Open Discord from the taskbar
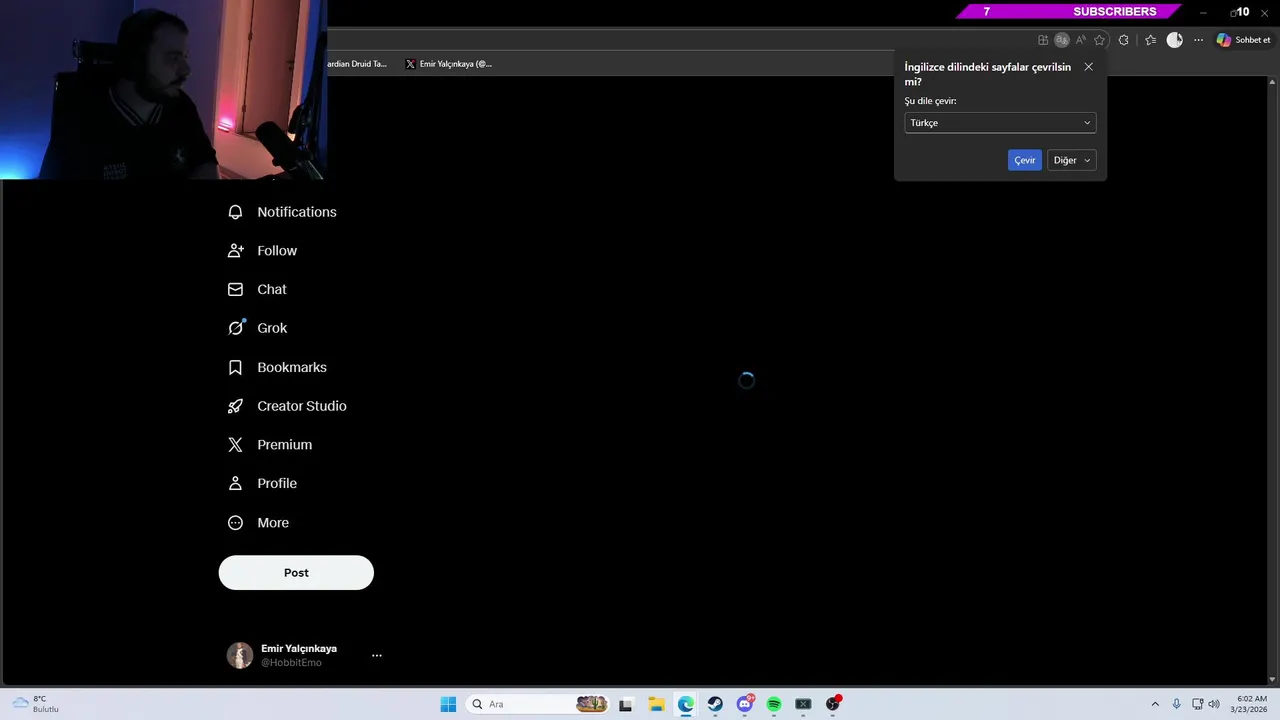The width and height of the screenshot is (1280, 720). [x=745, y=704]
